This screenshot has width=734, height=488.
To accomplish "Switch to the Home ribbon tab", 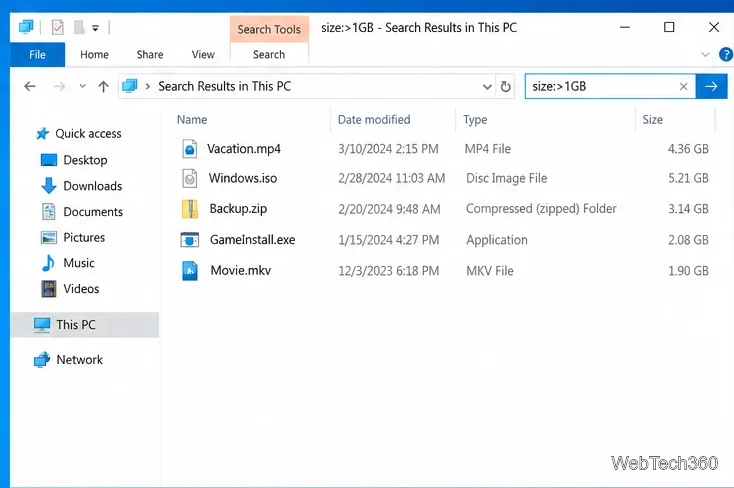I will point(94,55).
